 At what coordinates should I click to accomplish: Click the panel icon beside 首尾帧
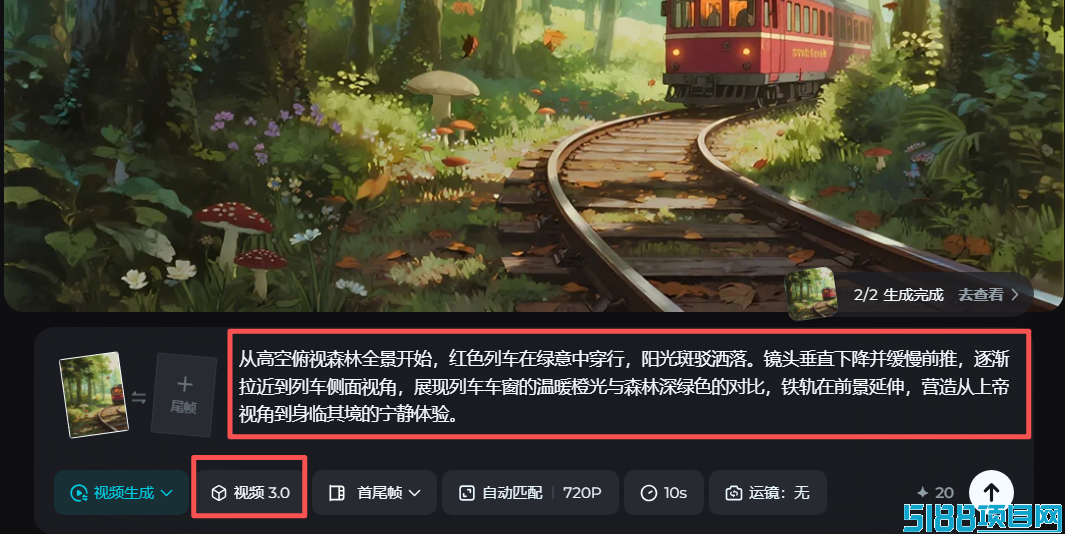tap(337, 493)
